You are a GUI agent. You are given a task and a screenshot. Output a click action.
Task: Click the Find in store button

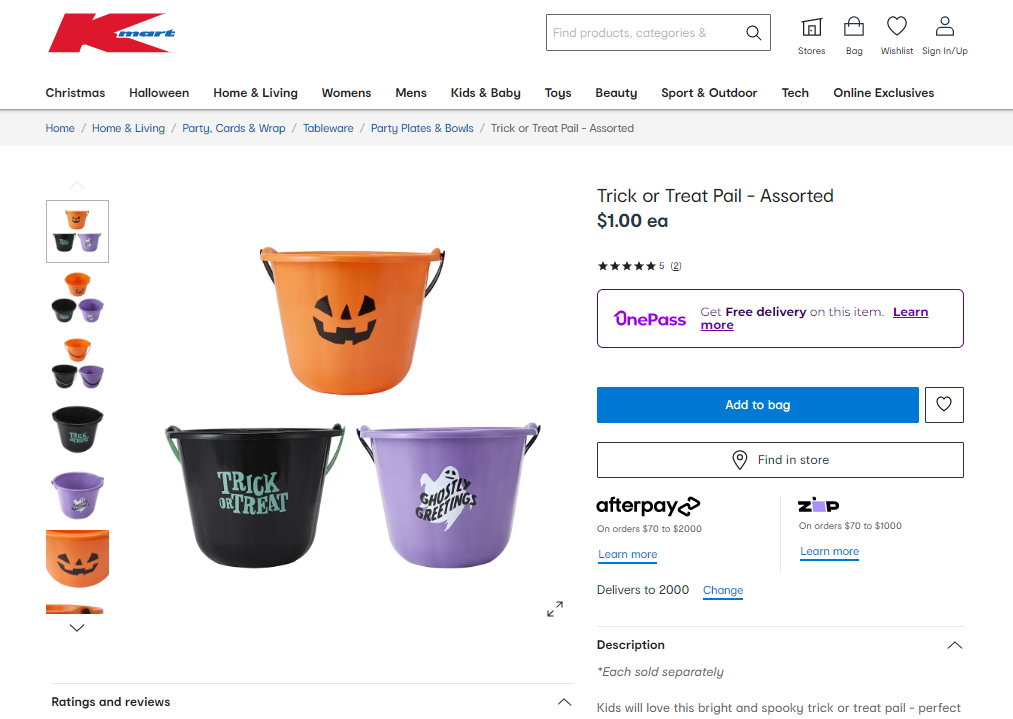(780, 460)
